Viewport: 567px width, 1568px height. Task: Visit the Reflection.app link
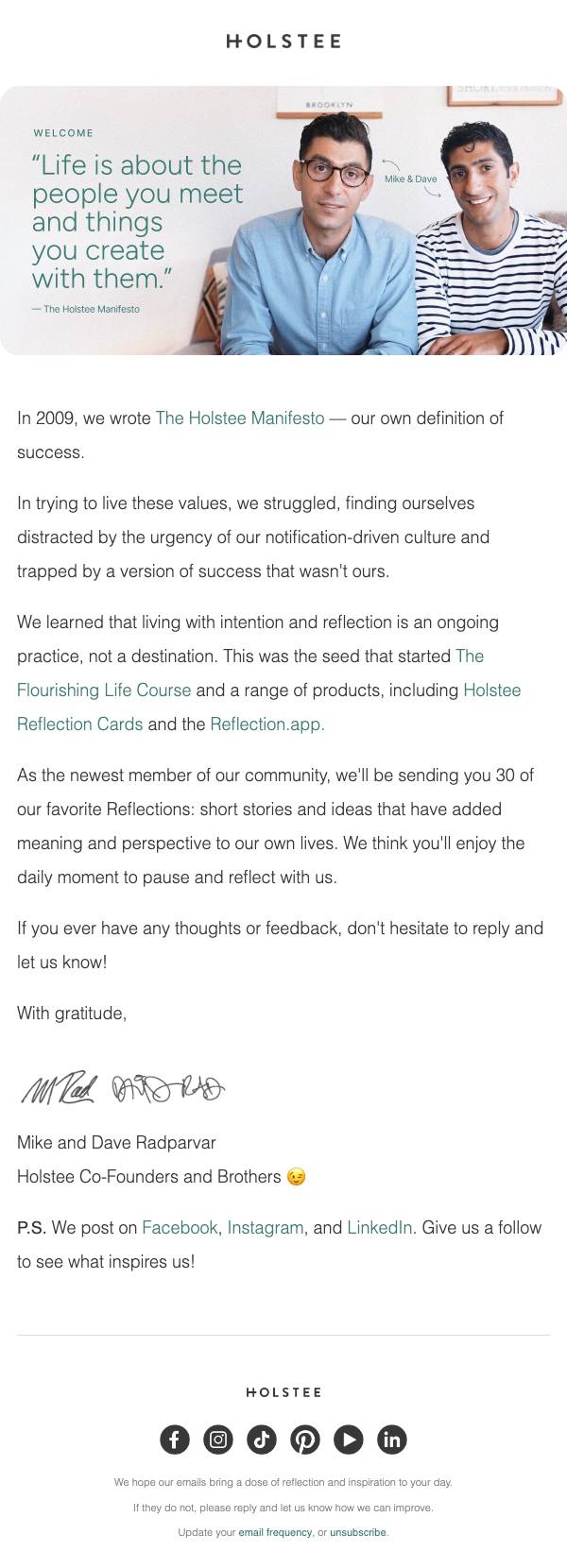click(267, 724)
